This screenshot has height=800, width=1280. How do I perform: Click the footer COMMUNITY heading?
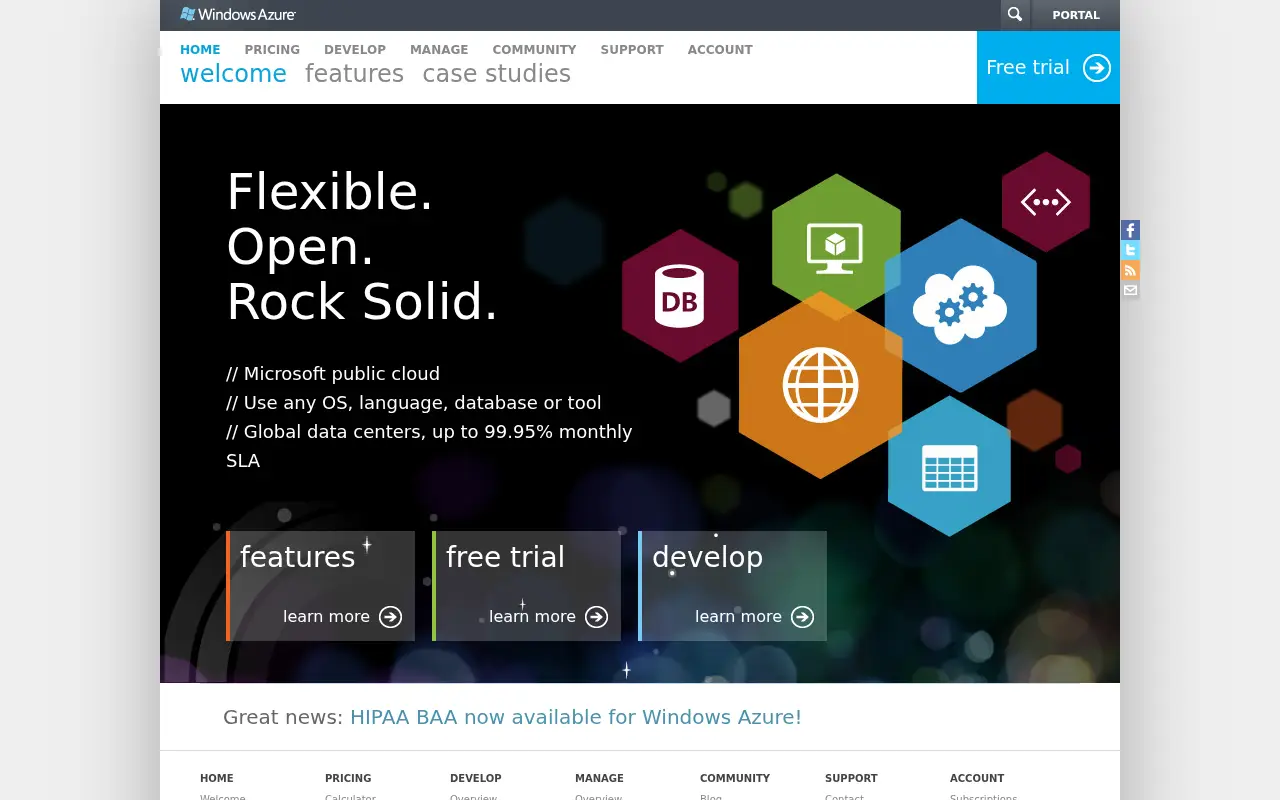pos(735,778)
